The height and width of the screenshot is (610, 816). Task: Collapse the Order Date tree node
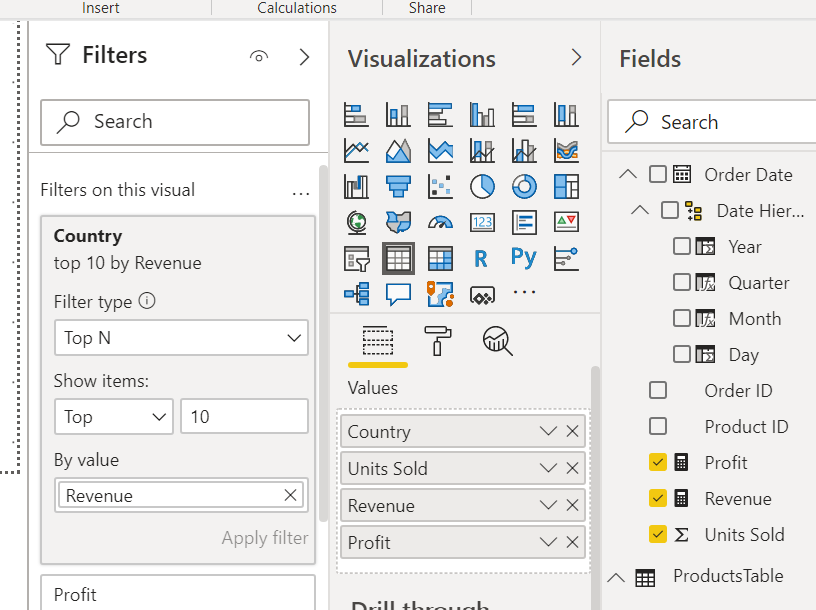click(627, 174)
